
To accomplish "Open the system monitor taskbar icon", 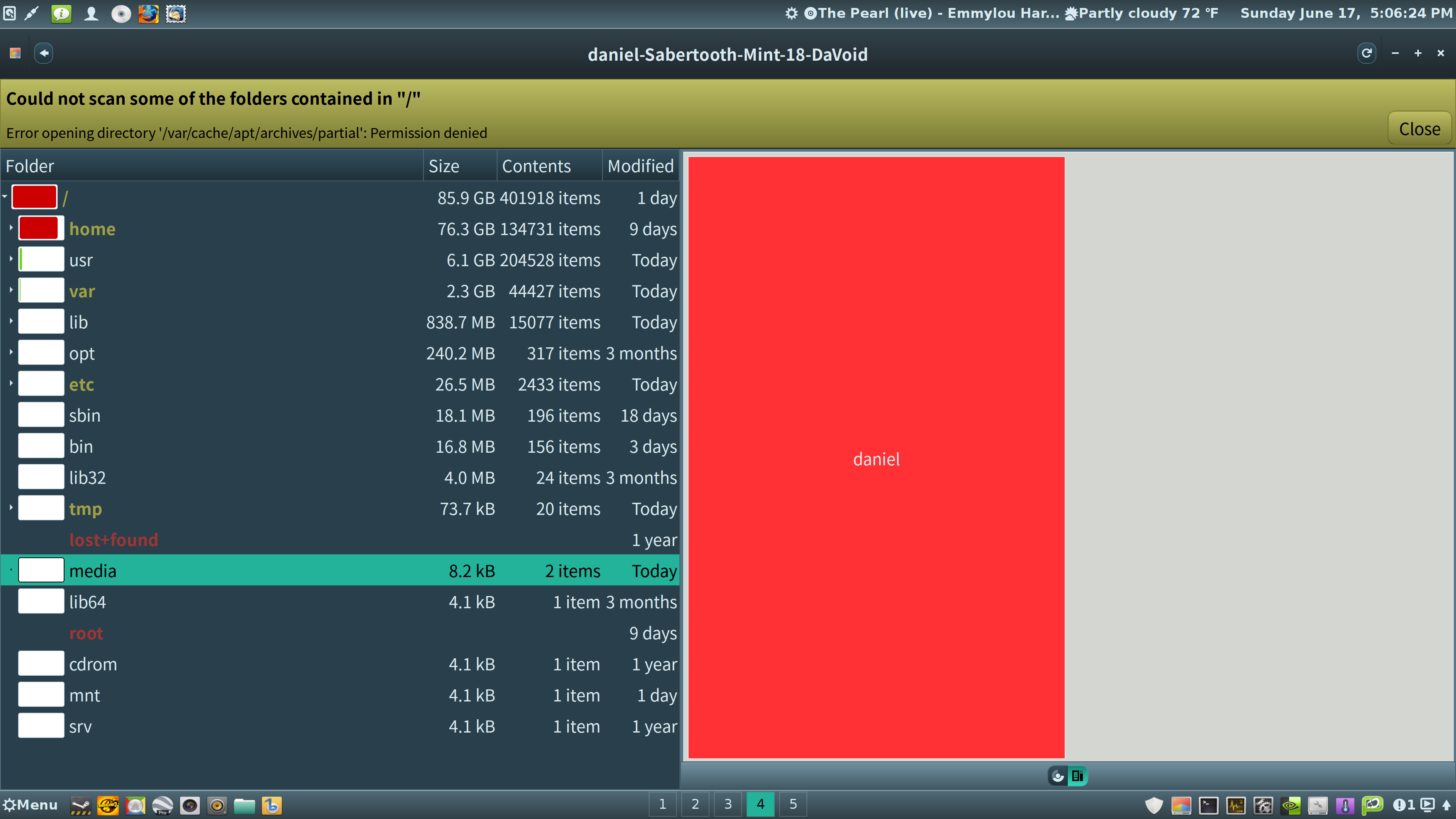I will tap(1236, 805).
